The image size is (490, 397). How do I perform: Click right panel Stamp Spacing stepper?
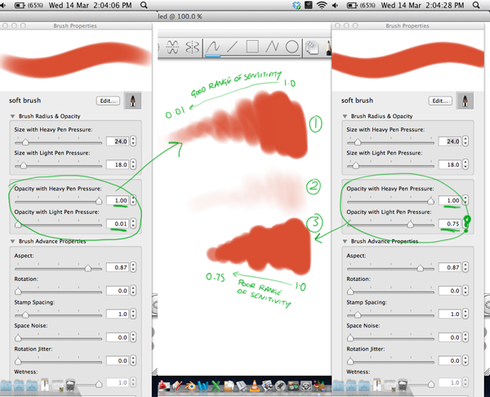click(465, 314)
